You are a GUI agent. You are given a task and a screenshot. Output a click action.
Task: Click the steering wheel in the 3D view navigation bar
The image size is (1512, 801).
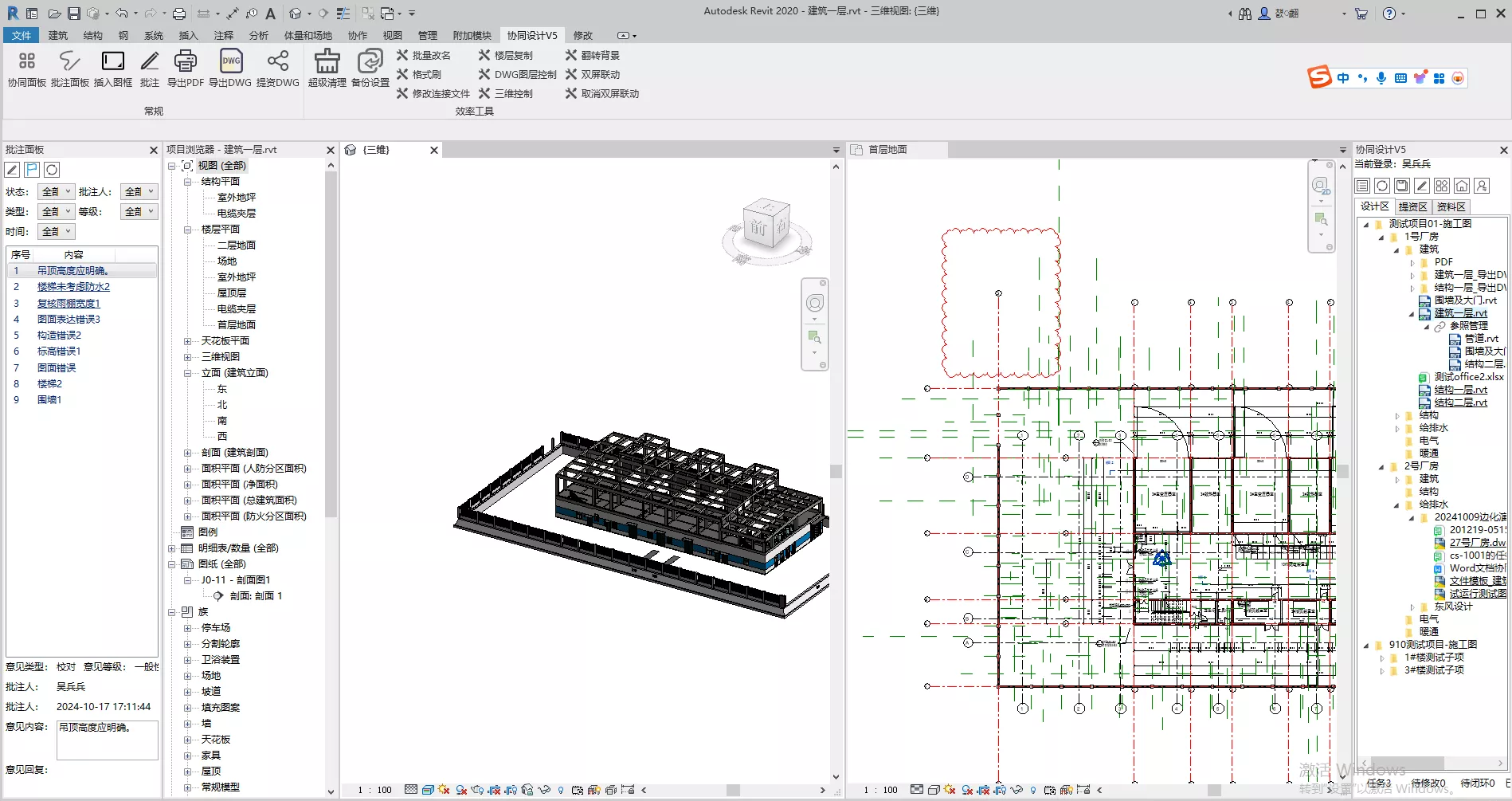pyautogui.click(x=814, y=303)
